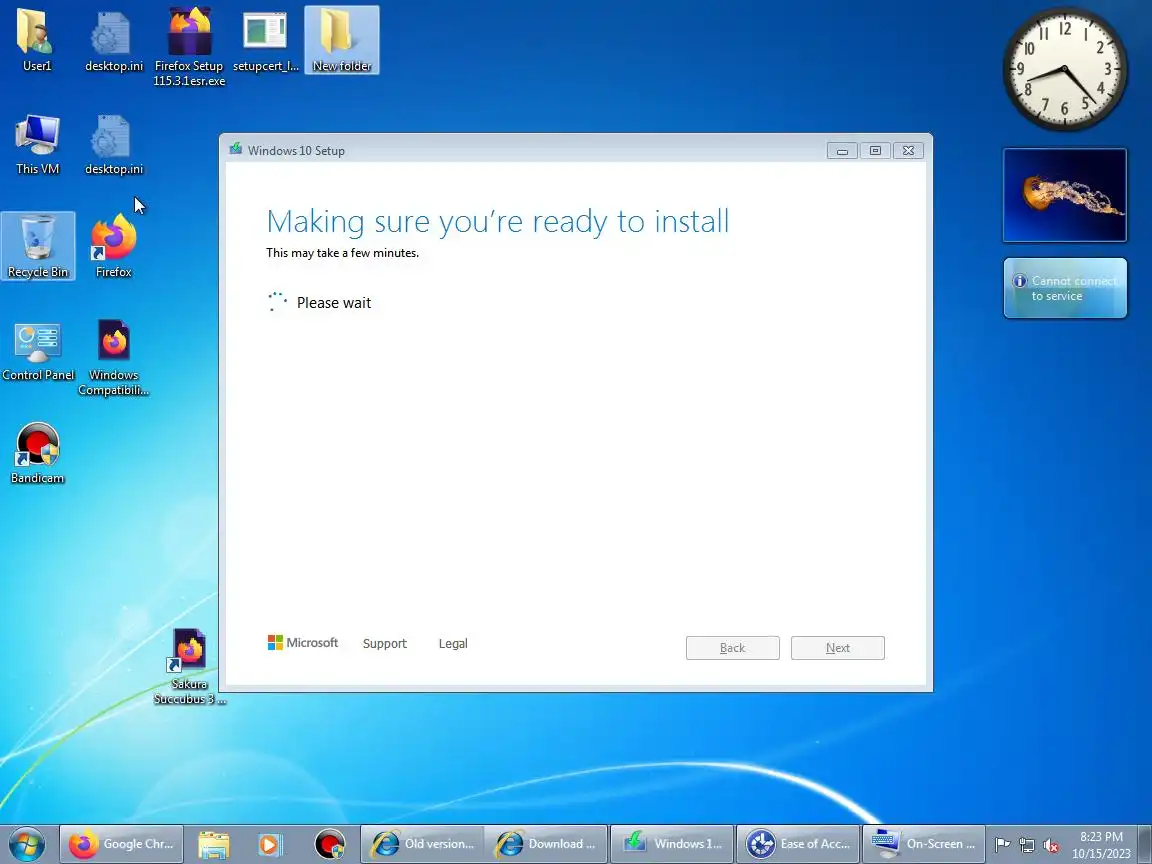The width and height of the screenshot is (1152, 864).
Task: Click the jellyfish slideshow gadget
Action: point(1065,195)
